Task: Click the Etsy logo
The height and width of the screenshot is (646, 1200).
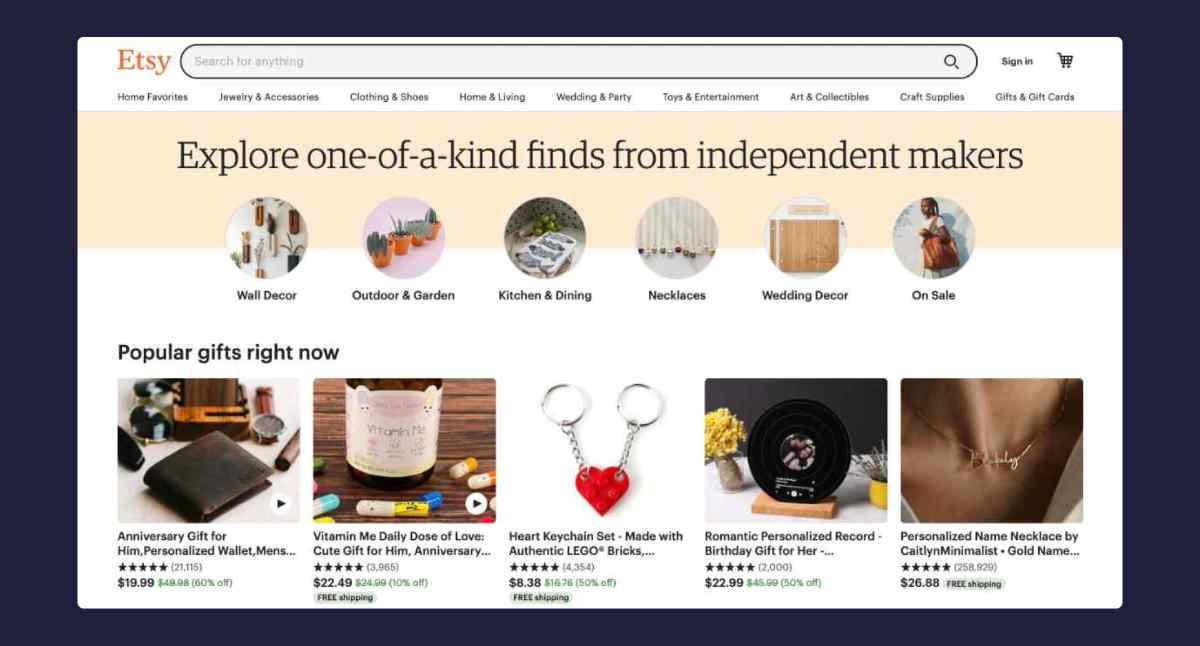Action: click(x=144, y=61)
